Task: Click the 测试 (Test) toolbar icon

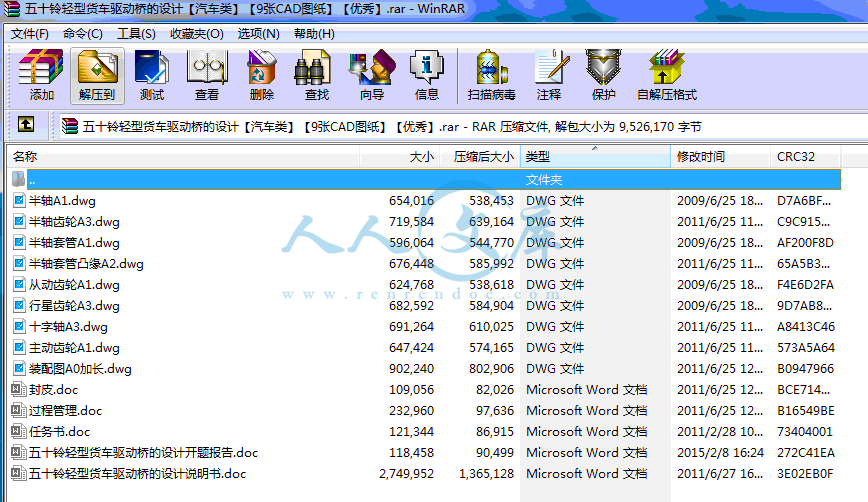Action: click(152, 75)
